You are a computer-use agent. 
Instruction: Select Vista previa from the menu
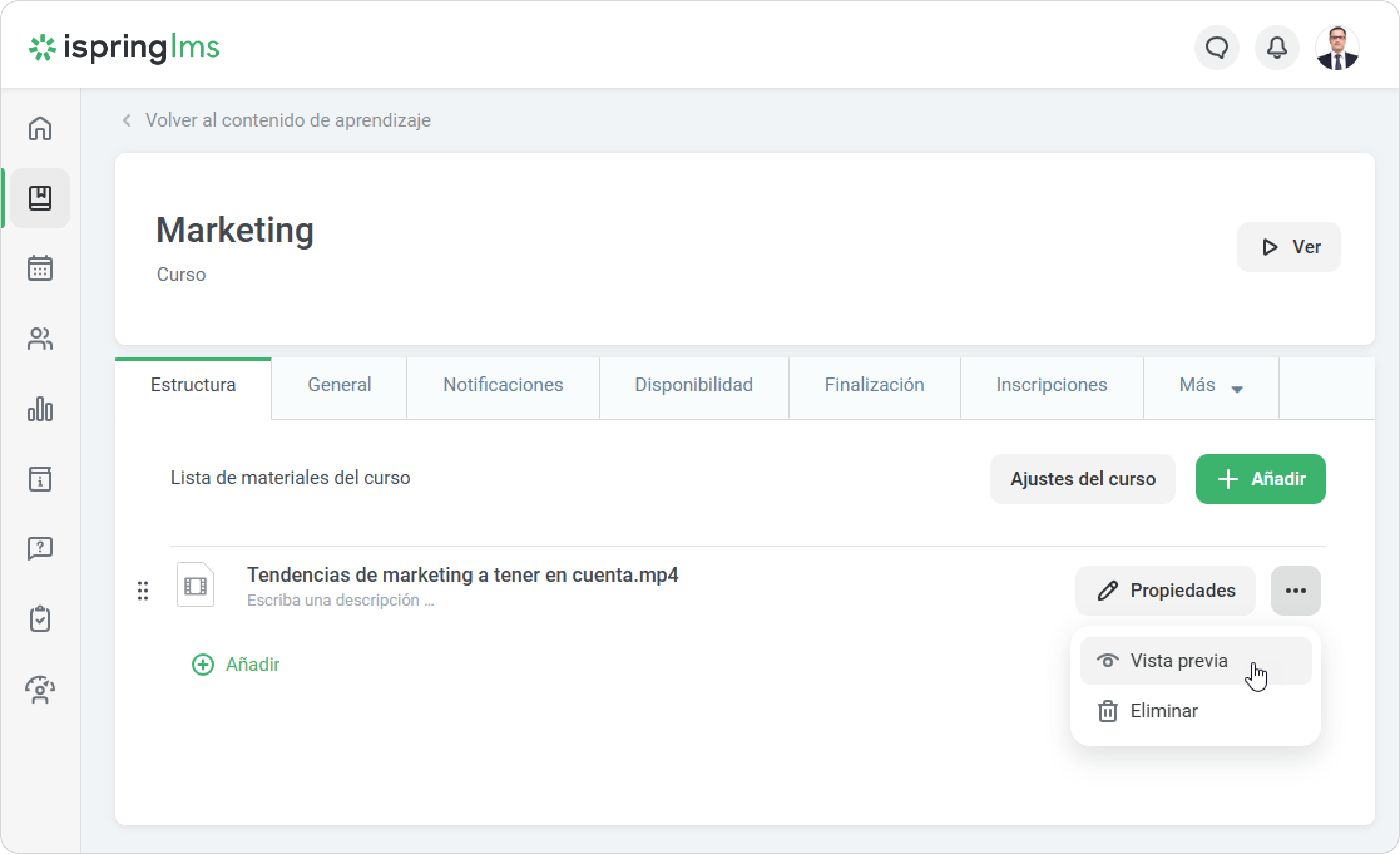(x=1179, y=661)
